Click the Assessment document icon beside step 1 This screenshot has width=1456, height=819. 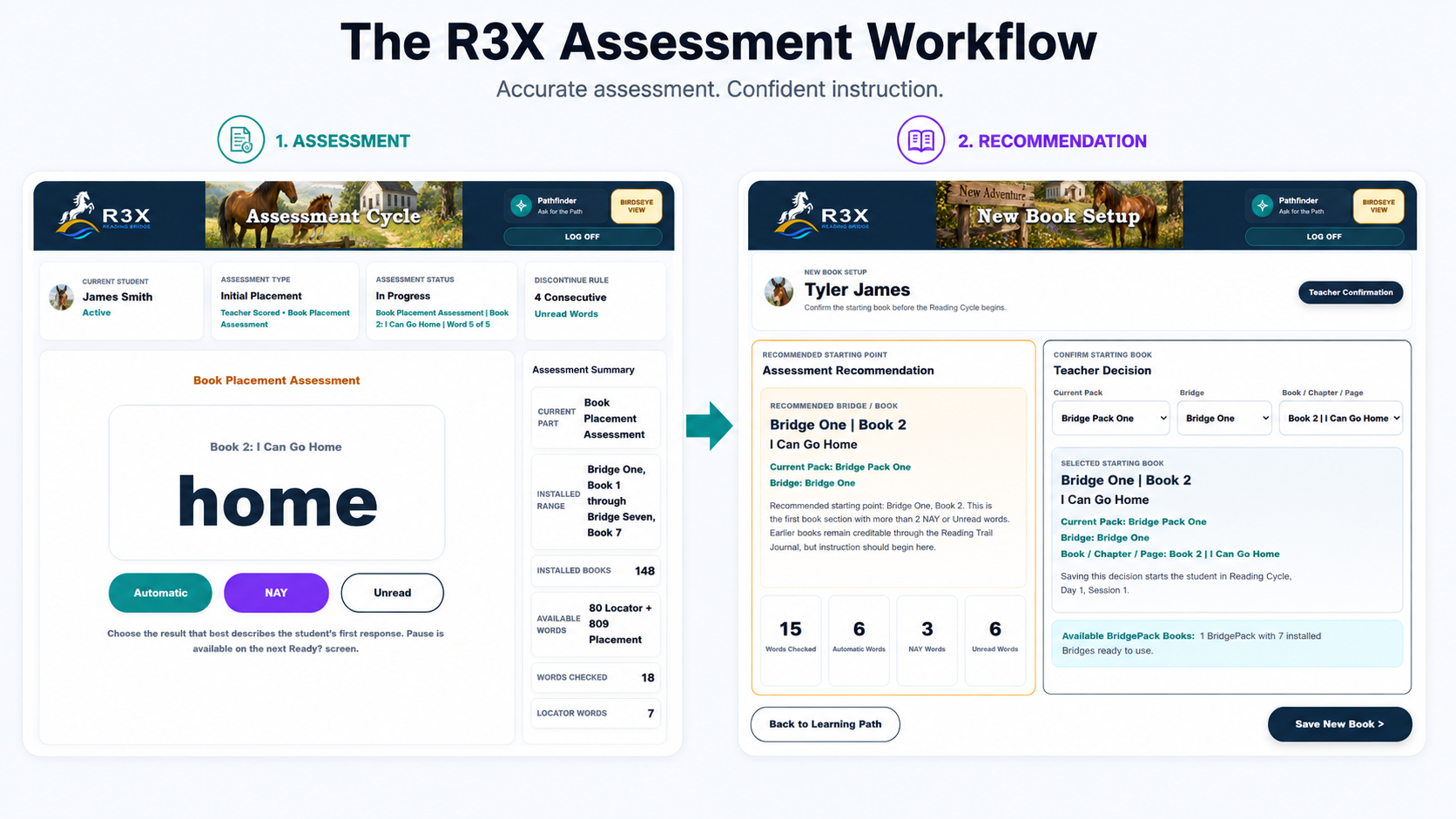coord(241,139)
